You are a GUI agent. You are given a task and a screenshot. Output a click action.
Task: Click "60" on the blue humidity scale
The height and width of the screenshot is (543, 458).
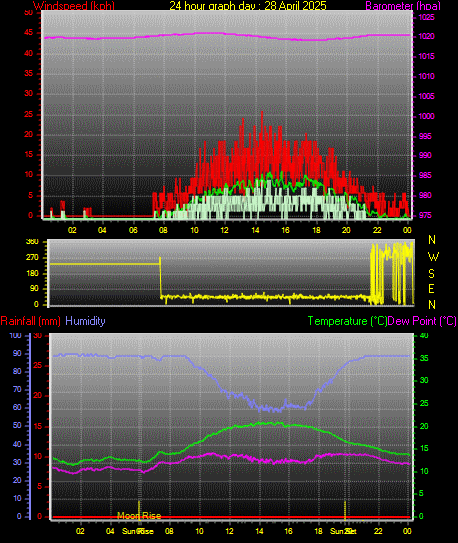tap(17, 407)
